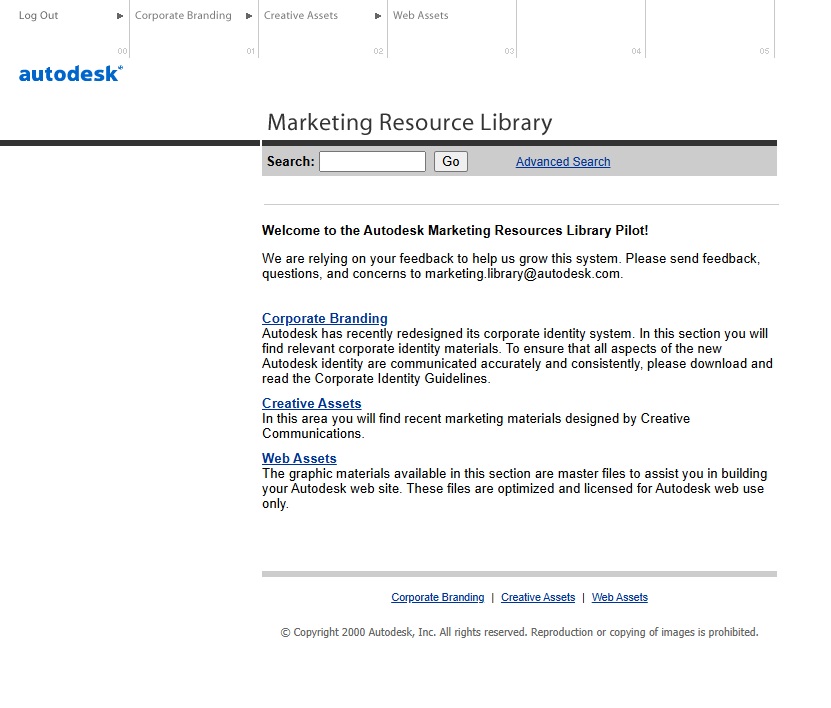Open Corporate Branding in the top navigation bar

[183, 16]
